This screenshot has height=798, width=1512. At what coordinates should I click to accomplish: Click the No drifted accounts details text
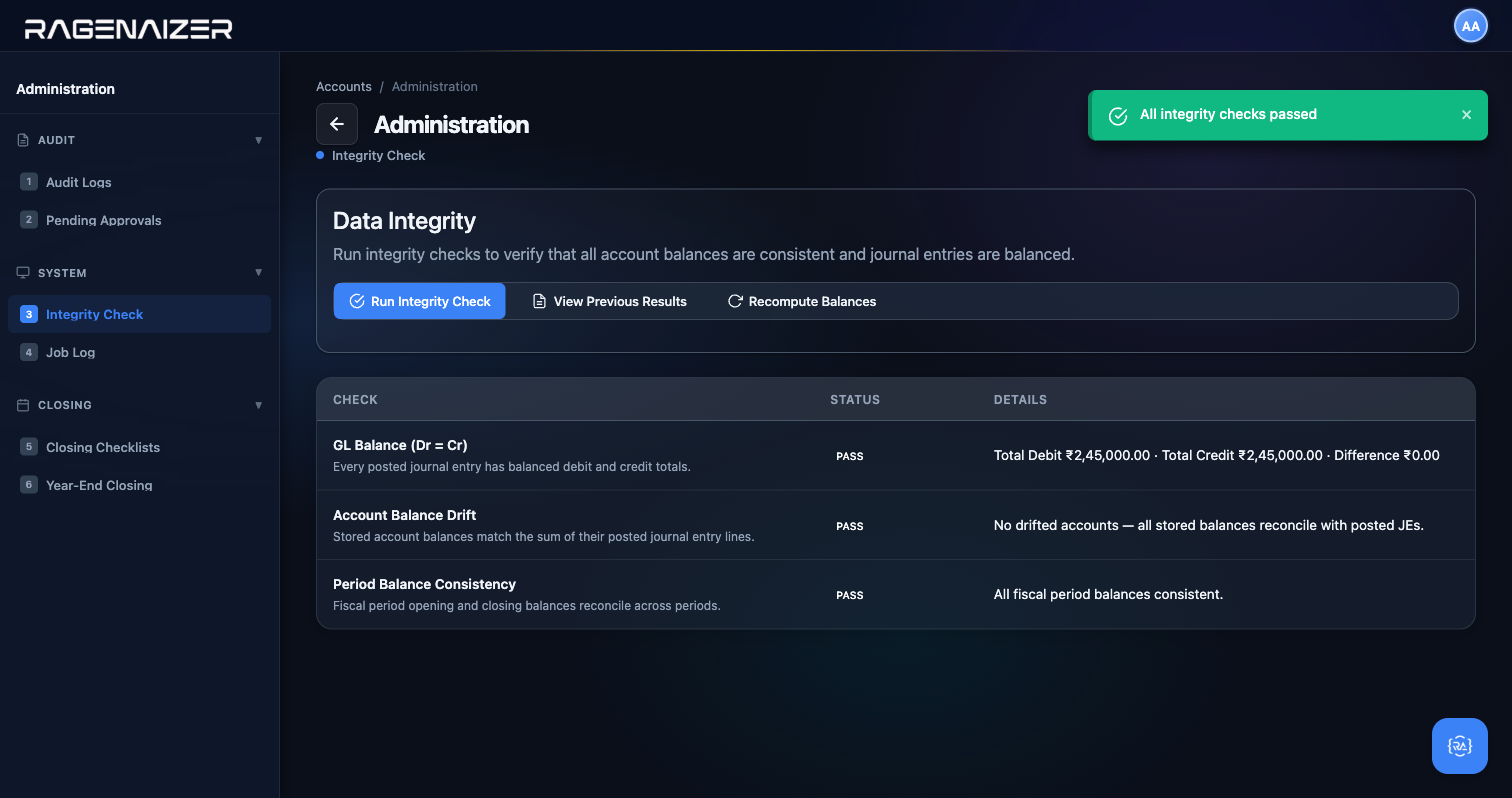1209,525
